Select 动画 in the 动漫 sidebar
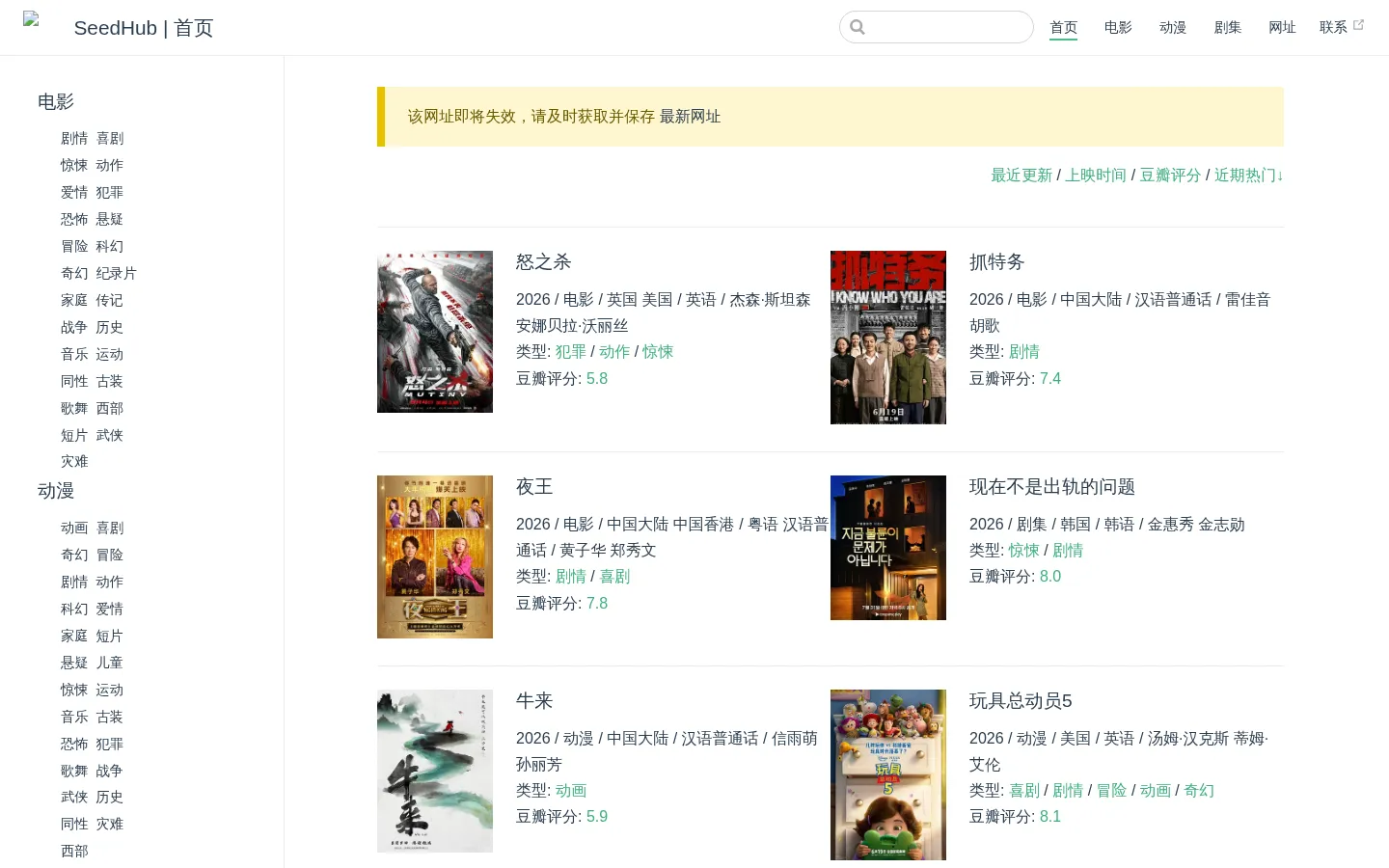This screenshot has height=868, width=1389. click(74, 529)
